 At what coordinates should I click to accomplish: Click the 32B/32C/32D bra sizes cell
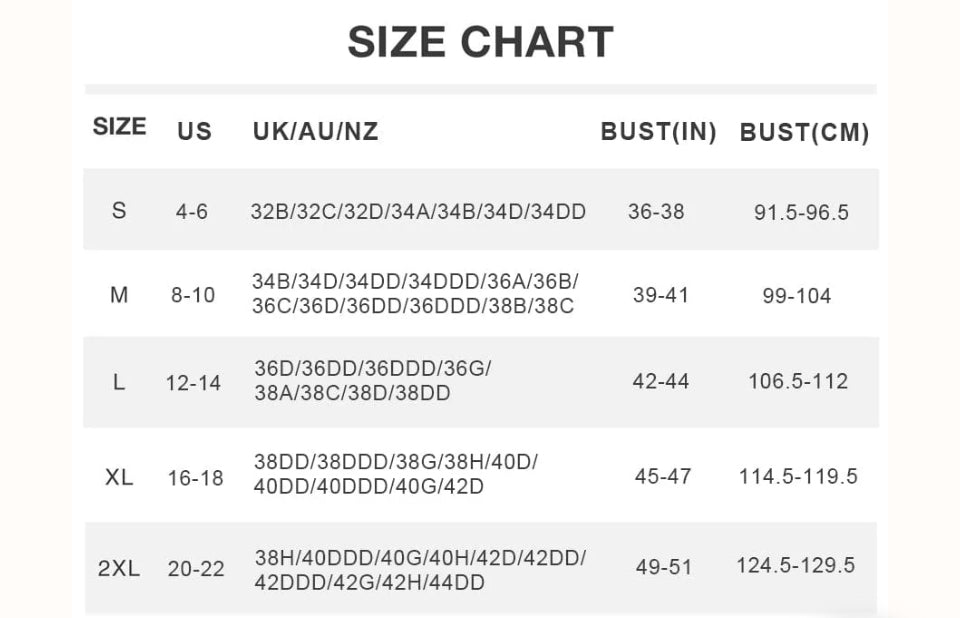pos(418,212)
